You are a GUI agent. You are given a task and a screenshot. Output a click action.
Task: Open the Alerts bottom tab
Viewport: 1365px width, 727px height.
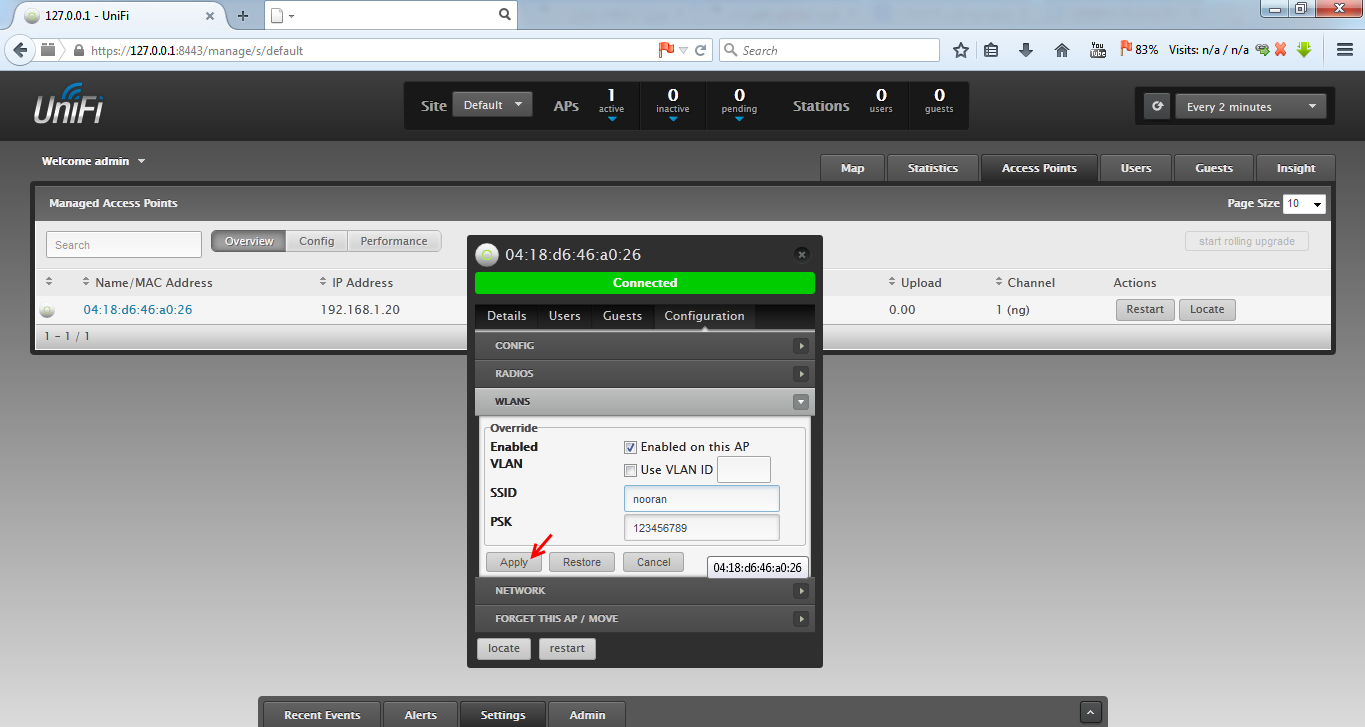[421, 715]
